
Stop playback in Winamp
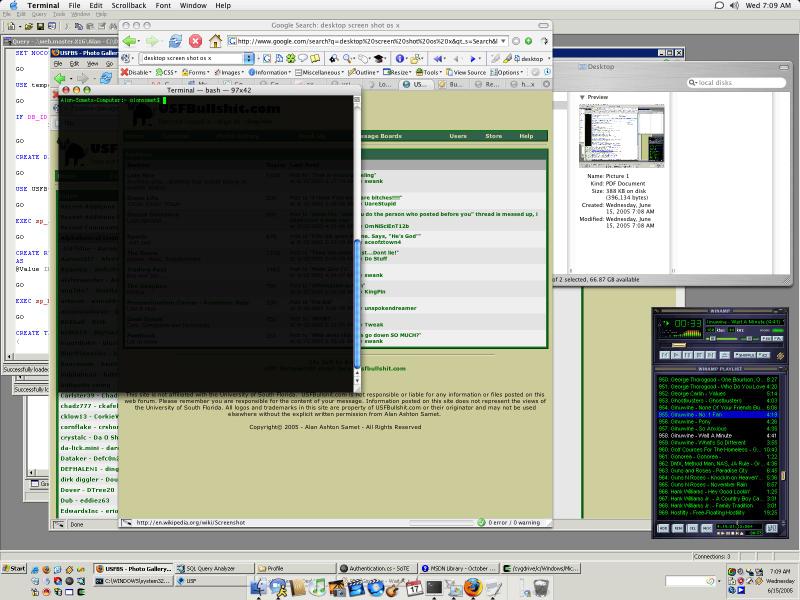click(699, 355)
